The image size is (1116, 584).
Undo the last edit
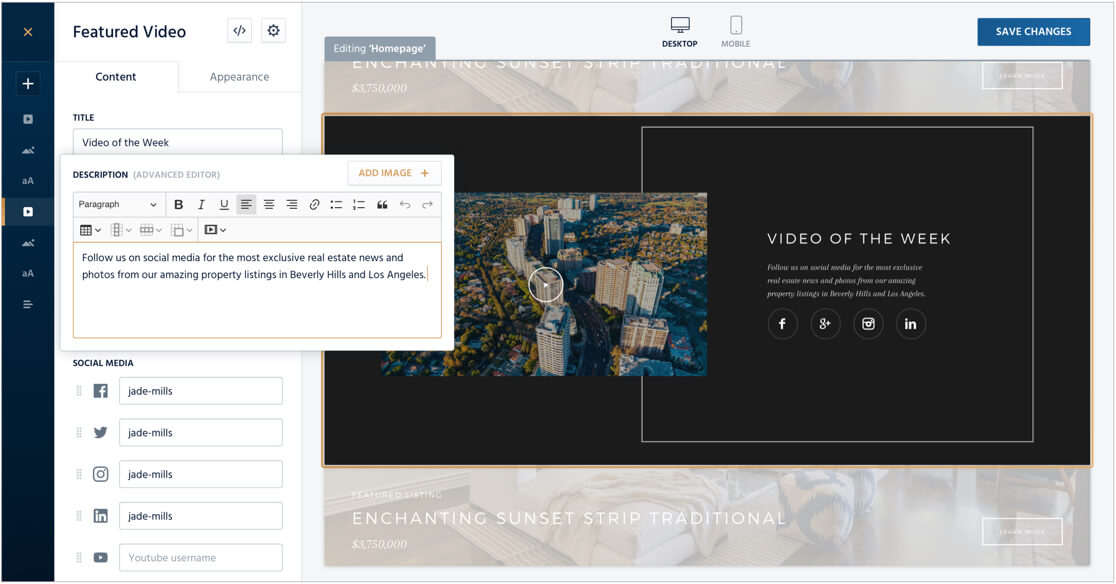(405, 205)
